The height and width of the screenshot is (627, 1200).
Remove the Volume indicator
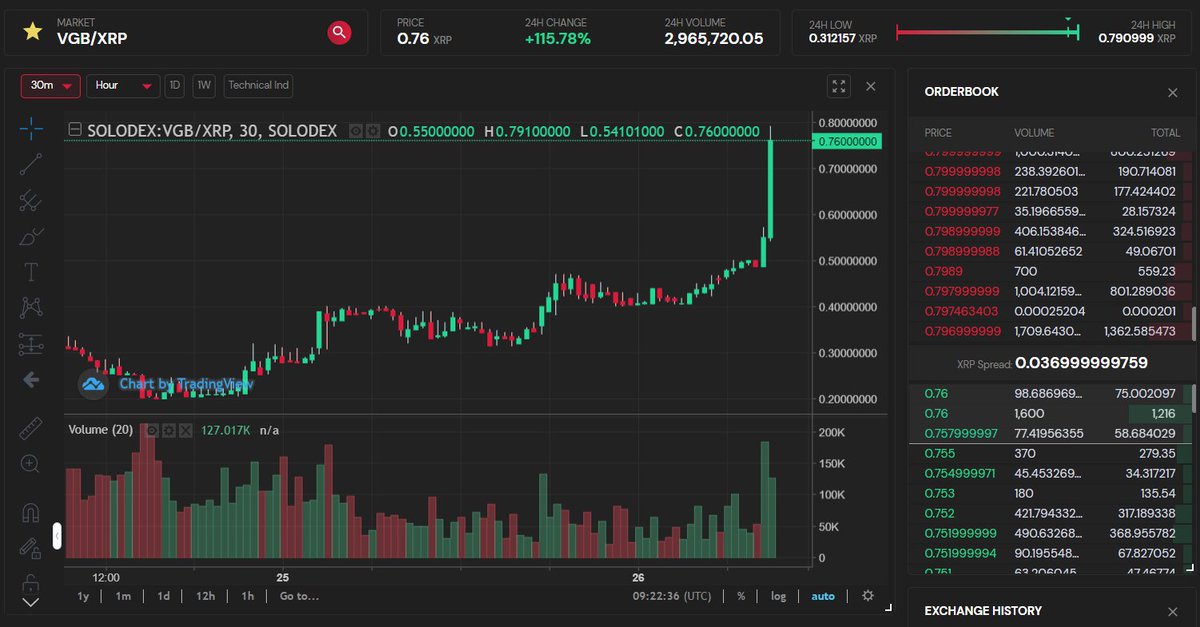pyautogui.click(x=186, y=429)
